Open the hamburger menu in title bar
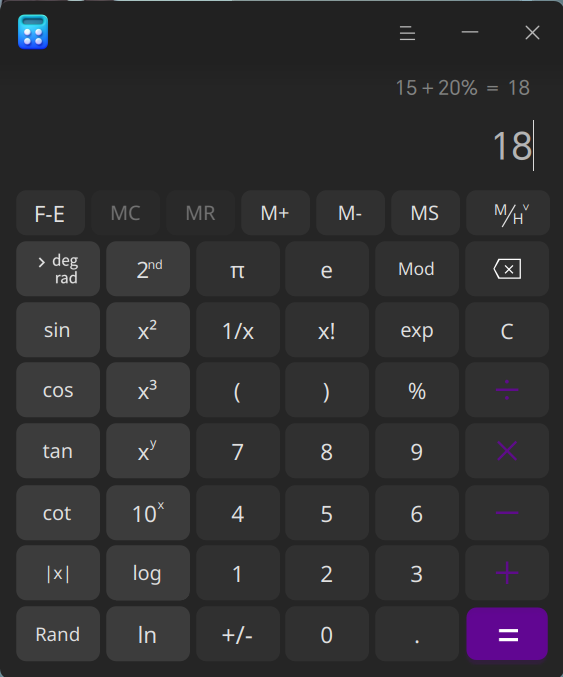 click(x=407, y=33)
